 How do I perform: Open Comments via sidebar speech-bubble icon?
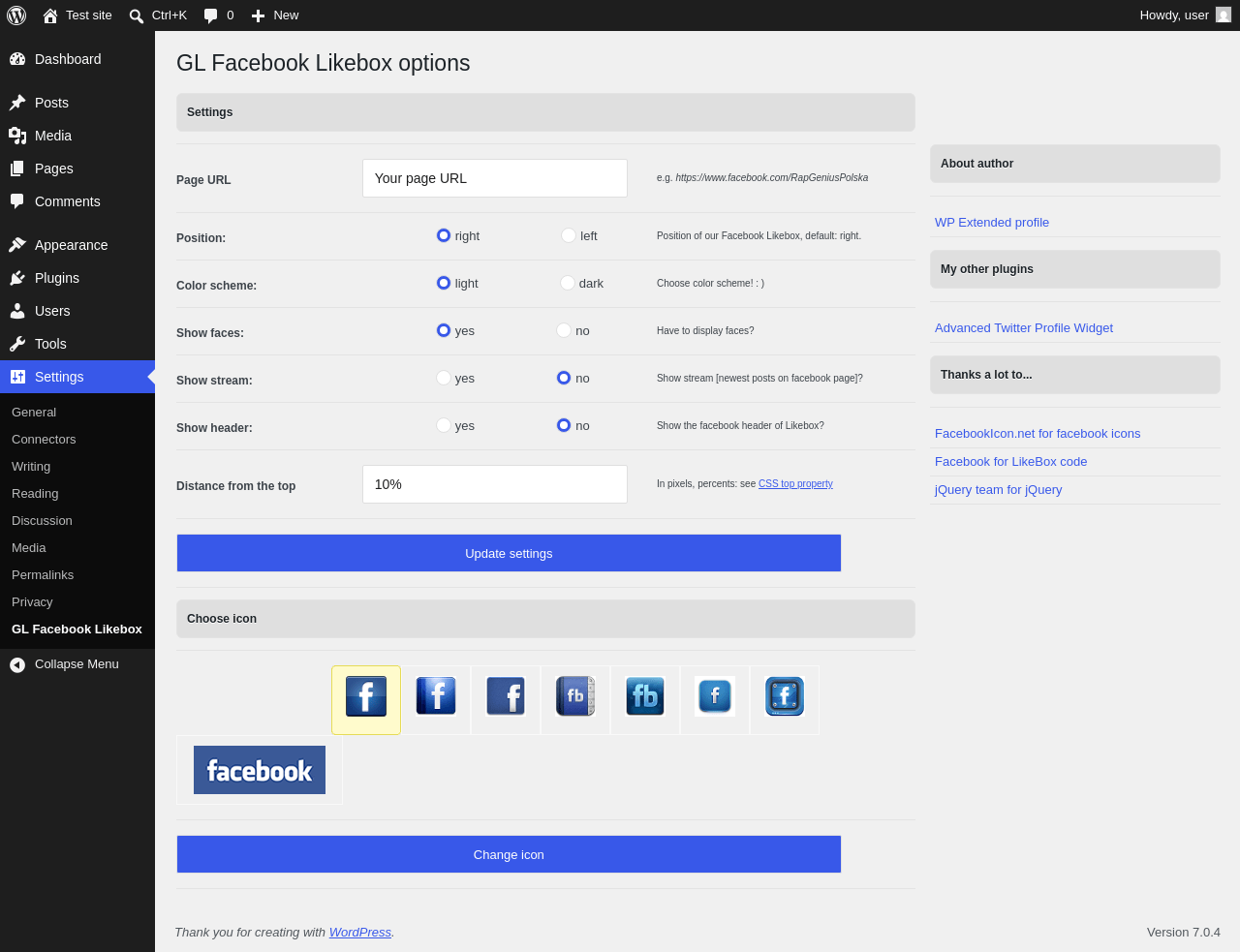17,201
